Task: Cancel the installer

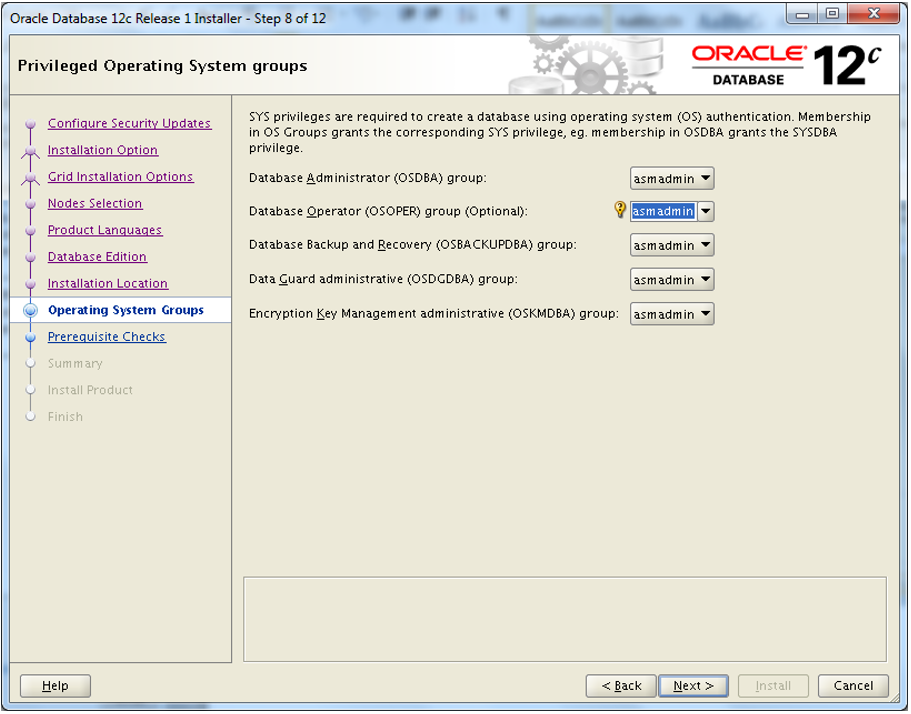Action: pos(853,686)
